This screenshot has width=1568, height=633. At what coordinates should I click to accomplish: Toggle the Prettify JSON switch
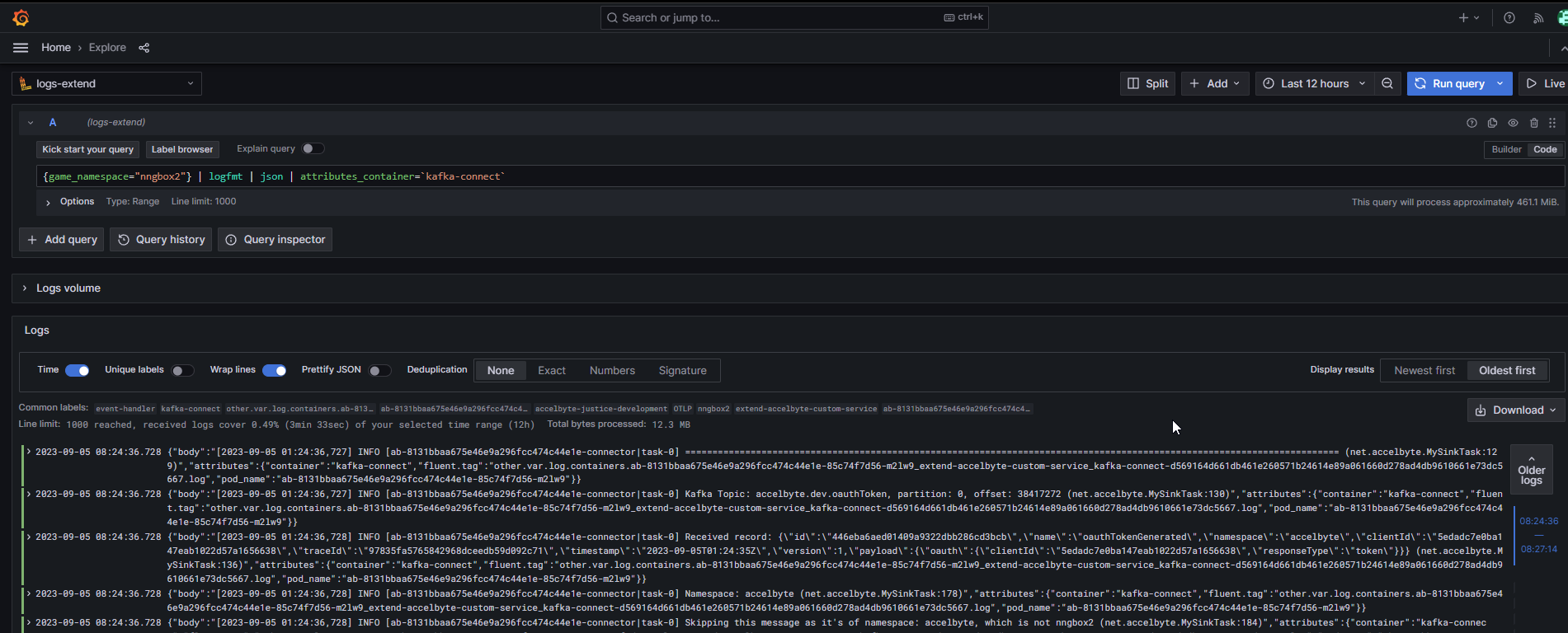coord(379,370)
